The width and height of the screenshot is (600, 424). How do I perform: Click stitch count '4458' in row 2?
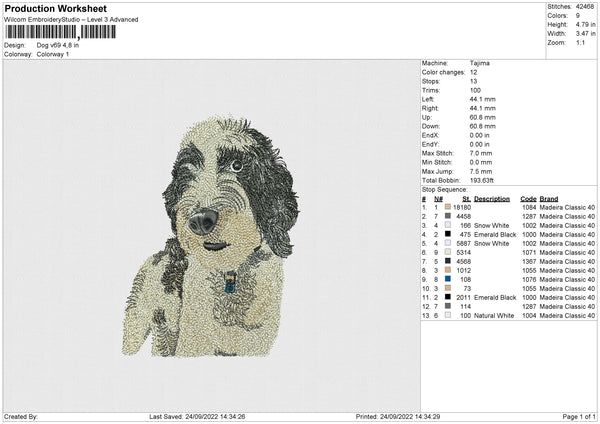(464, 216)
